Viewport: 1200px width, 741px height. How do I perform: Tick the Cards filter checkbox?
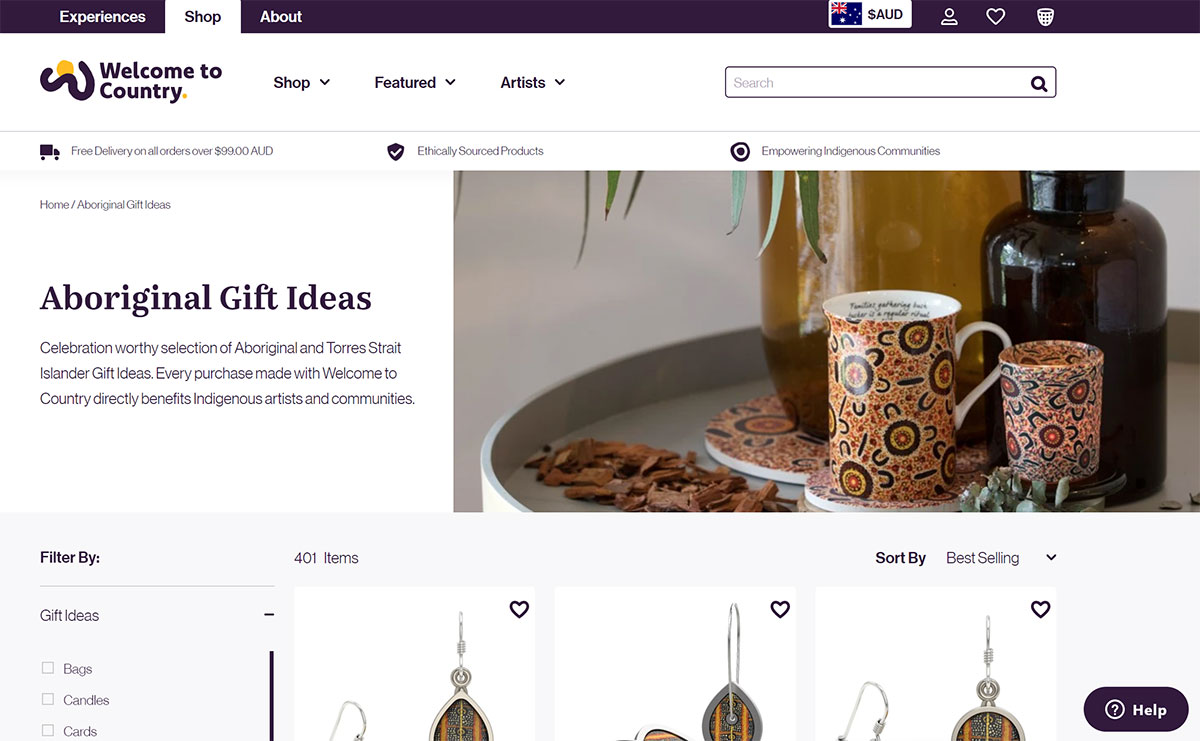[x=48, y=730]
